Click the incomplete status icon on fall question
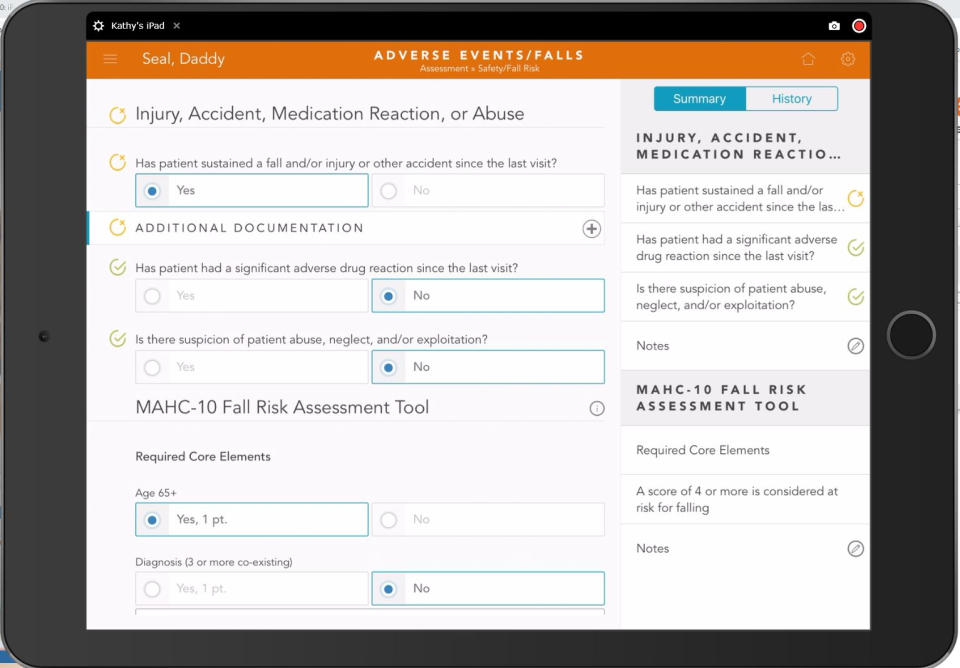960x668 pixels. point(117,162)
